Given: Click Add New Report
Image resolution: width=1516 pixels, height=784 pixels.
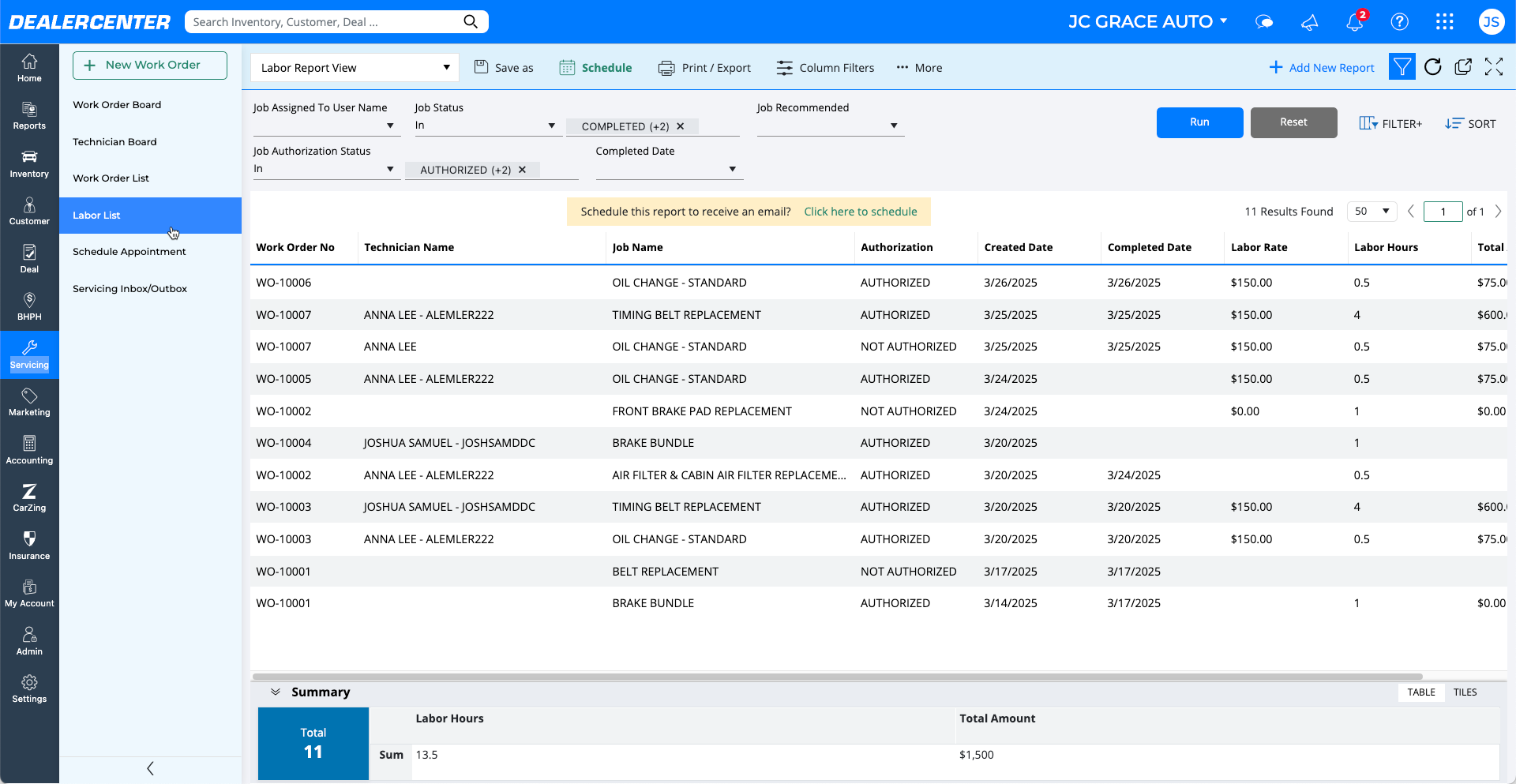Looking at the screenshot, I should tap(1322, 68).
